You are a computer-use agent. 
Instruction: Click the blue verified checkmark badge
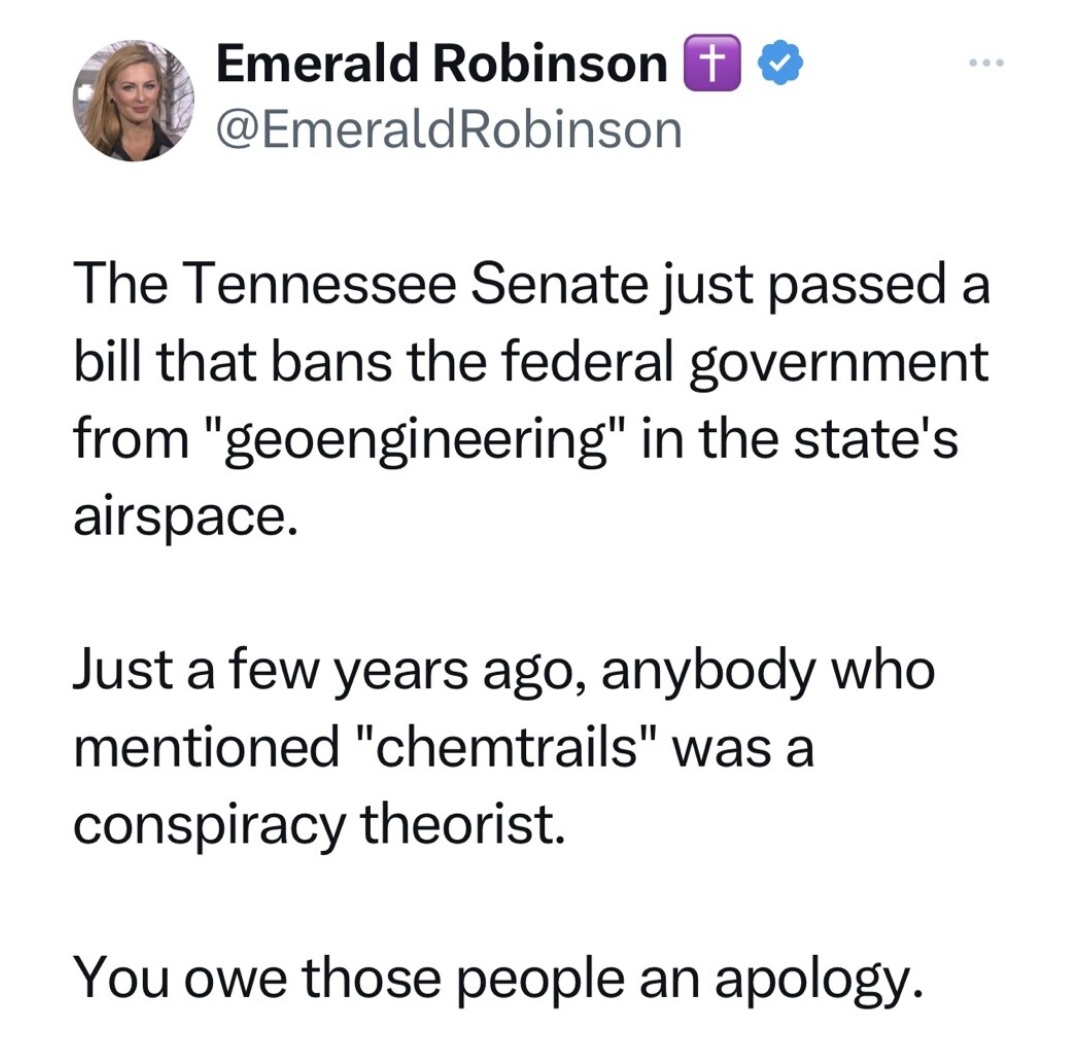(780, 63)
